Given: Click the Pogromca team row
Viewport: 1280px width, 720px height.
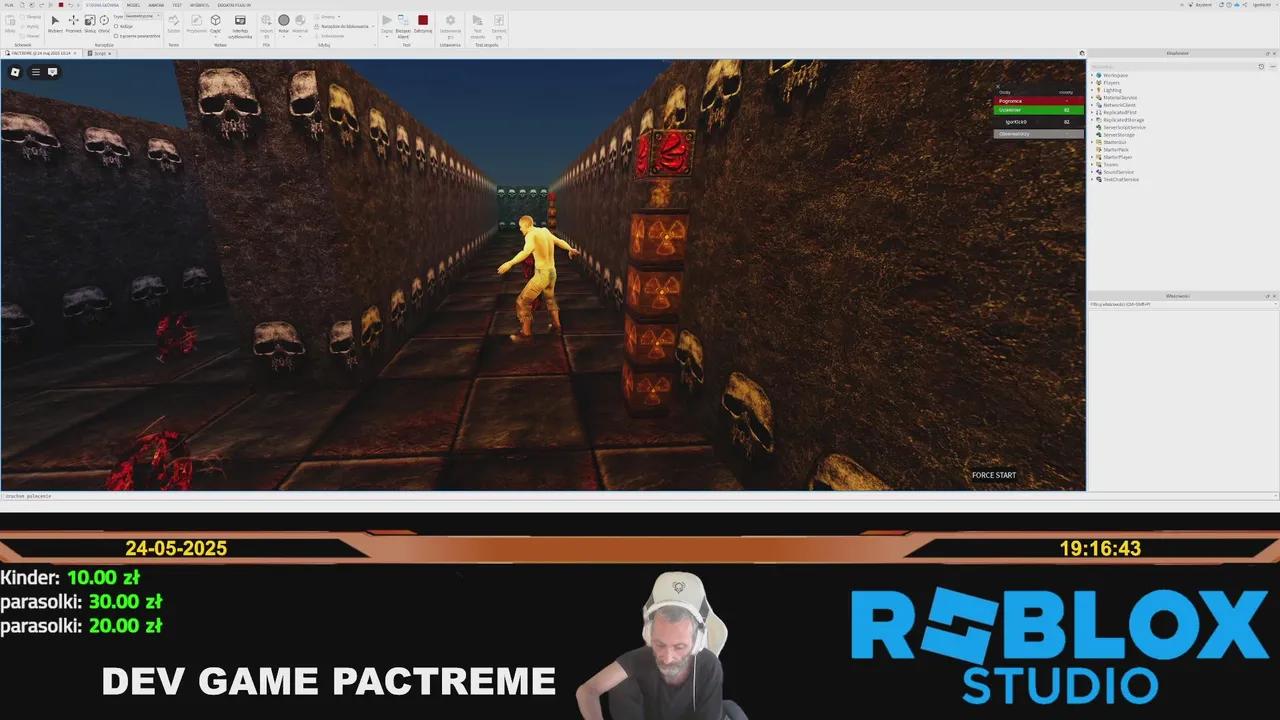Looking at the screenshot, I should click(x=1038, y=101).
